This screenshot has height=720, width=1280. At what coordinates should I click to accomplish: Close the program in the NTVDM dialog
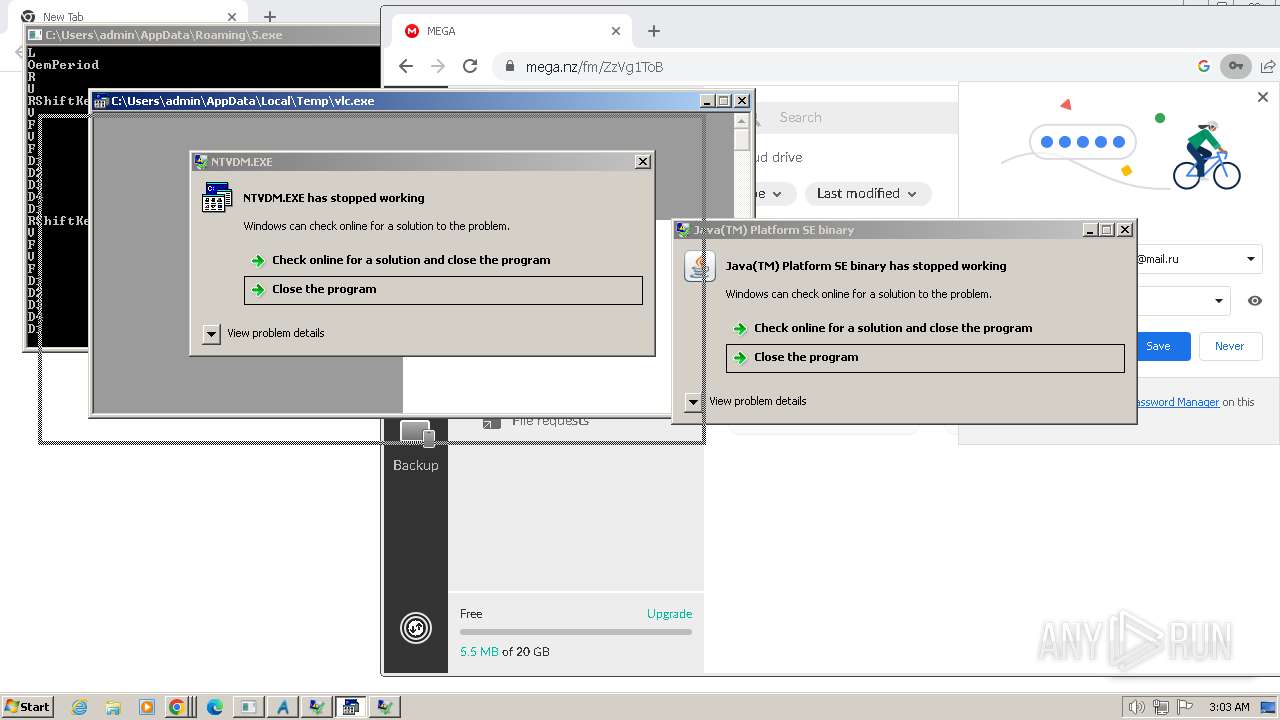[x=443, y=290]
